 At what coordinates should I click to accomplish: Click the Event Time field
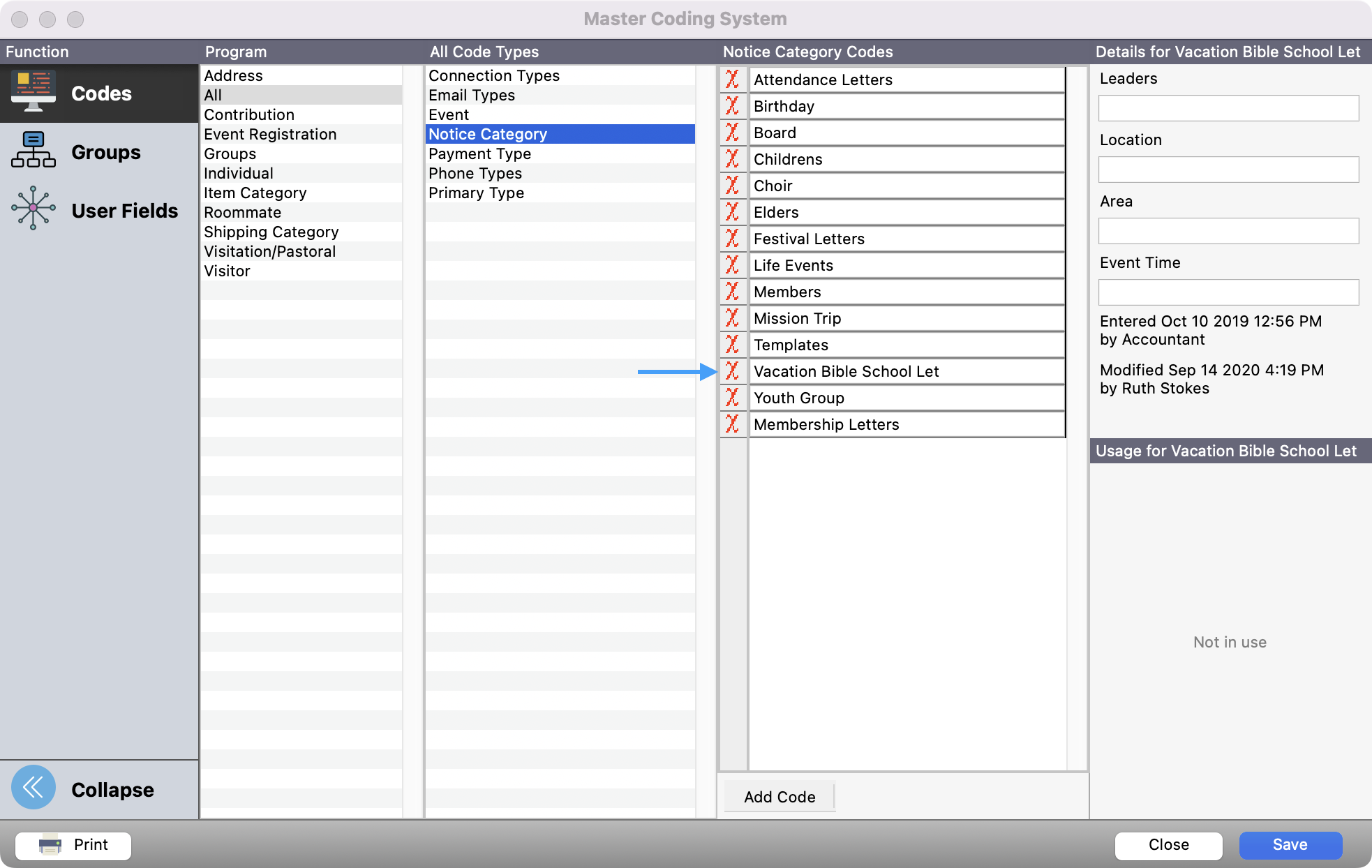pos(1228,292)
